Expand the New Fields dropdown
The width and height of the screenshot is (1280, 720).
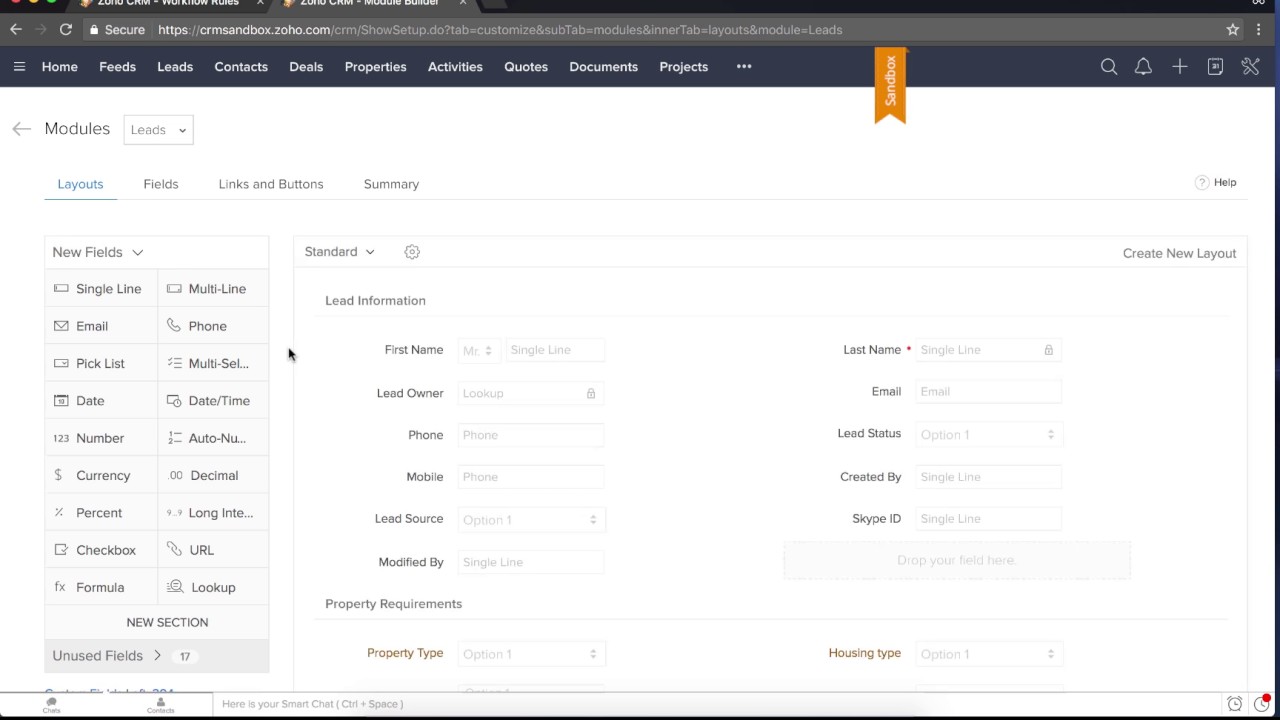pos(98,253)
